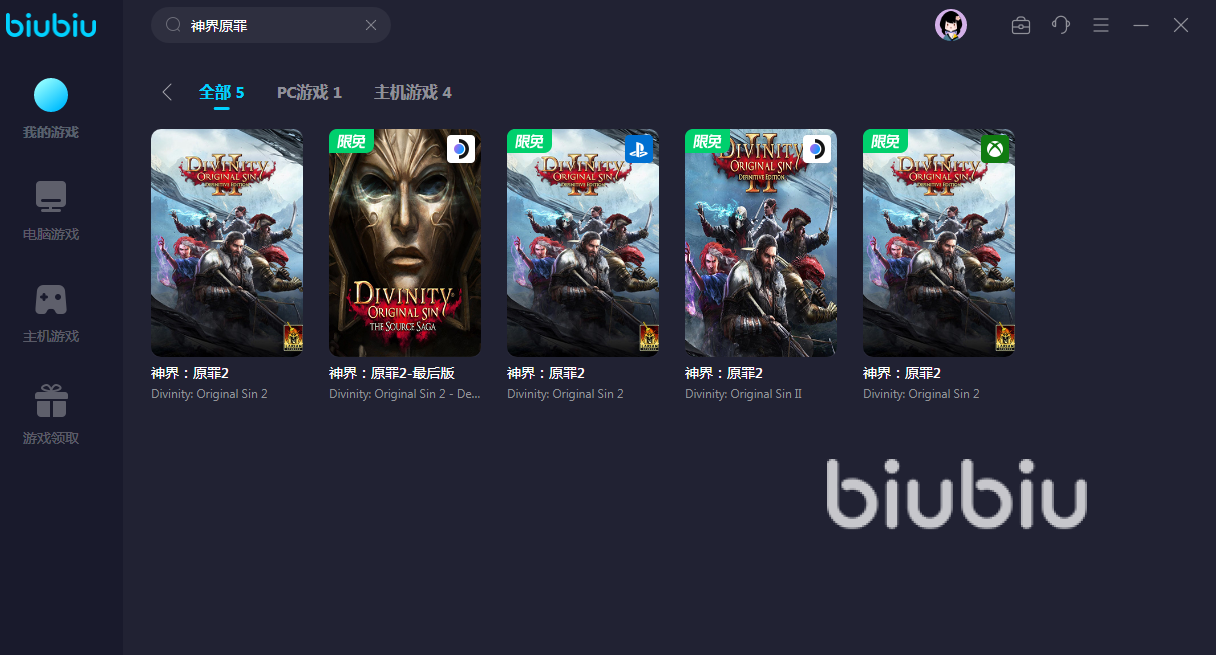Click the search box containing 神界原罪
The height and width of the screenshot is (655, 1216).
pos(271,25)
